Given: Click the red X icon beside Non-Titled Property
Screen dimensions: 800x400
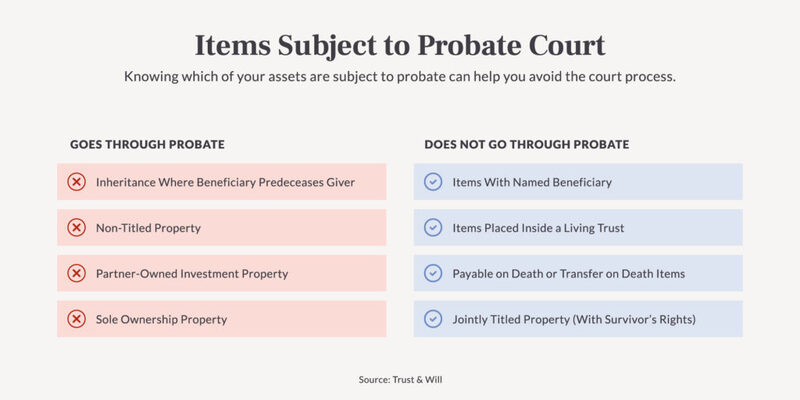Looking at the screenshot, I should tap(77, 228).
